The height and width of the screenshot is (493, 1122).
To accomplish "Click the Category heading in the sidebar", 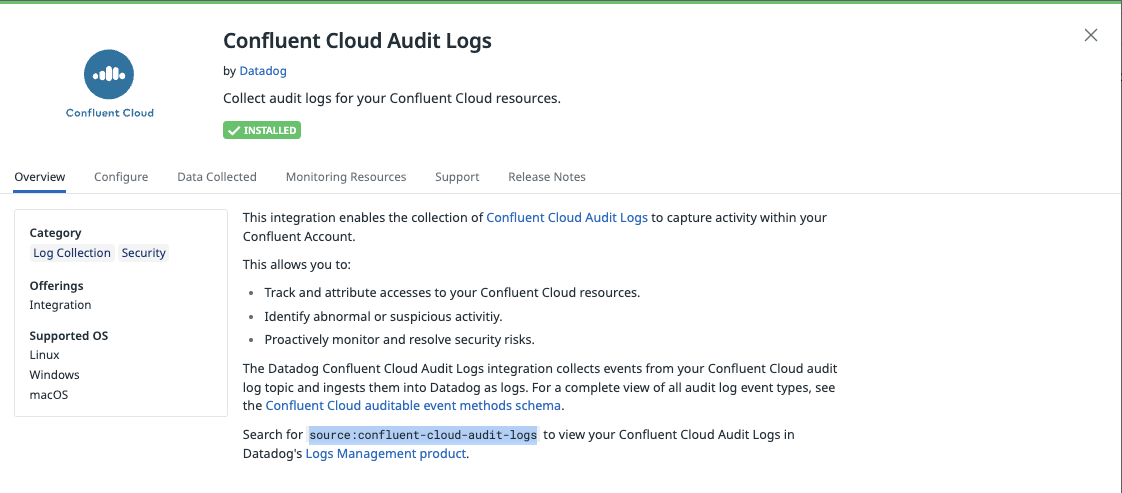I will 55,233.
